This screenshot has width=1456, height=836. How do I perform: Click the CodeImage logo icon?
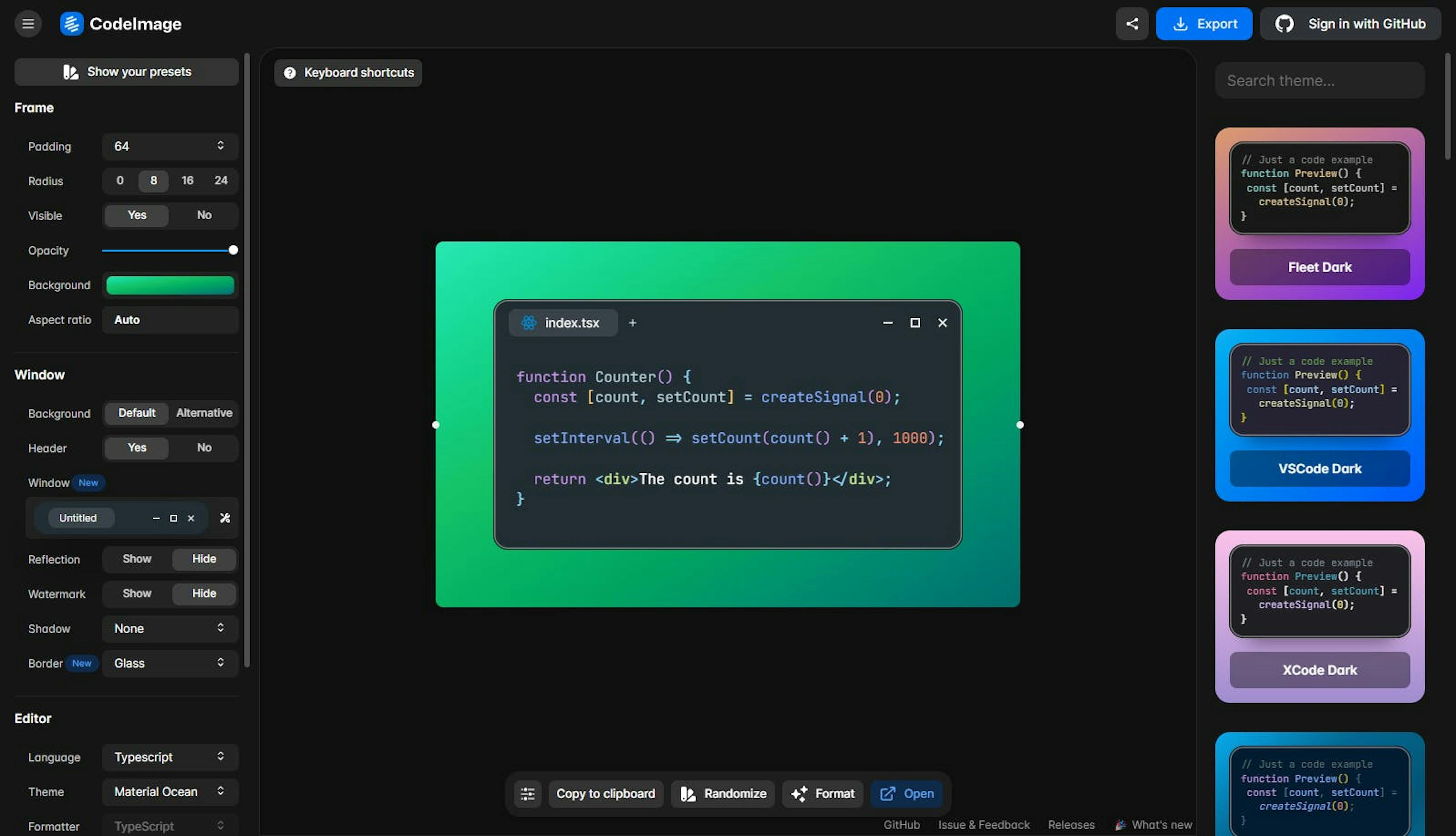tap(72, 24)
